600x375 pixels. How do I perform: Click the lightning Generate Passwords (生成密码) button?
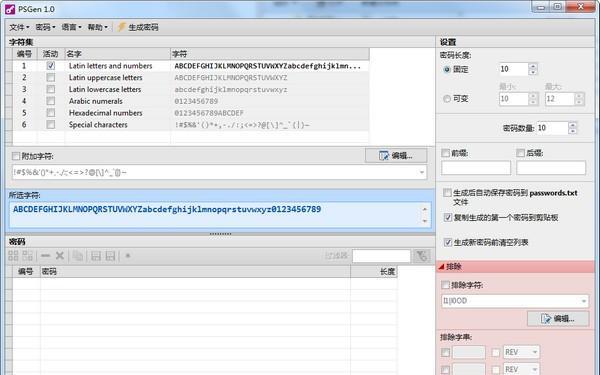pos(138,27)
